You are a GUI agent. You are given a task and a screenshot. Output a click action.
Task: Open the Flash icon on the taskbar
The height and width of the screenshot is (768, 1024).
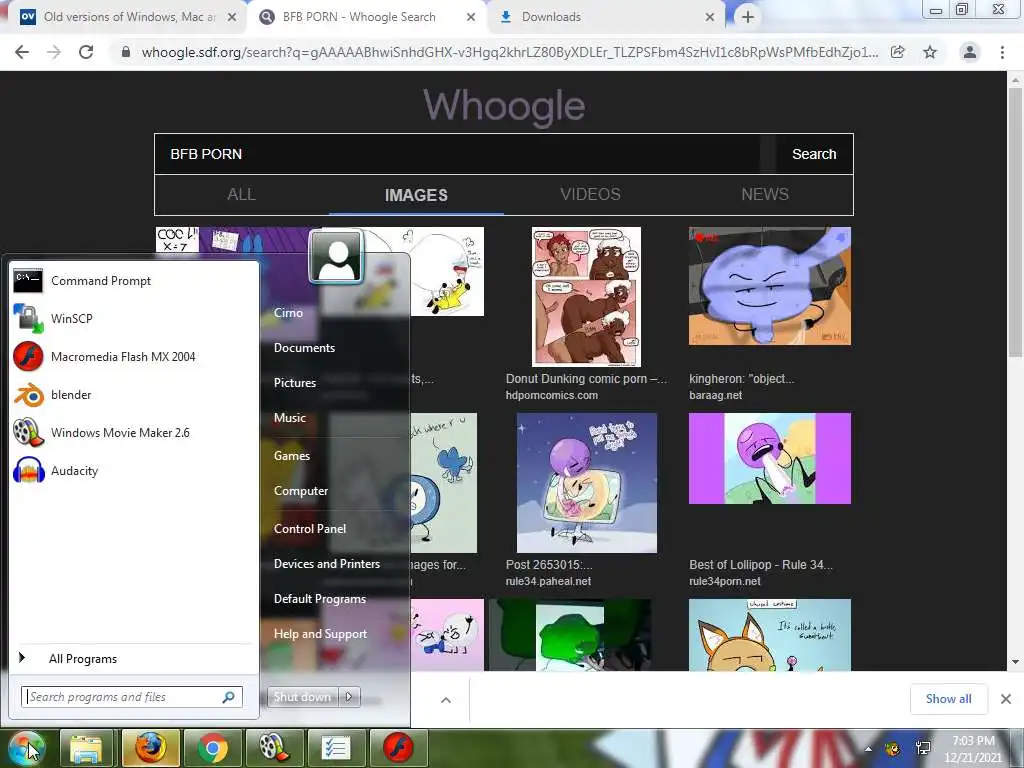pos(398,748)
